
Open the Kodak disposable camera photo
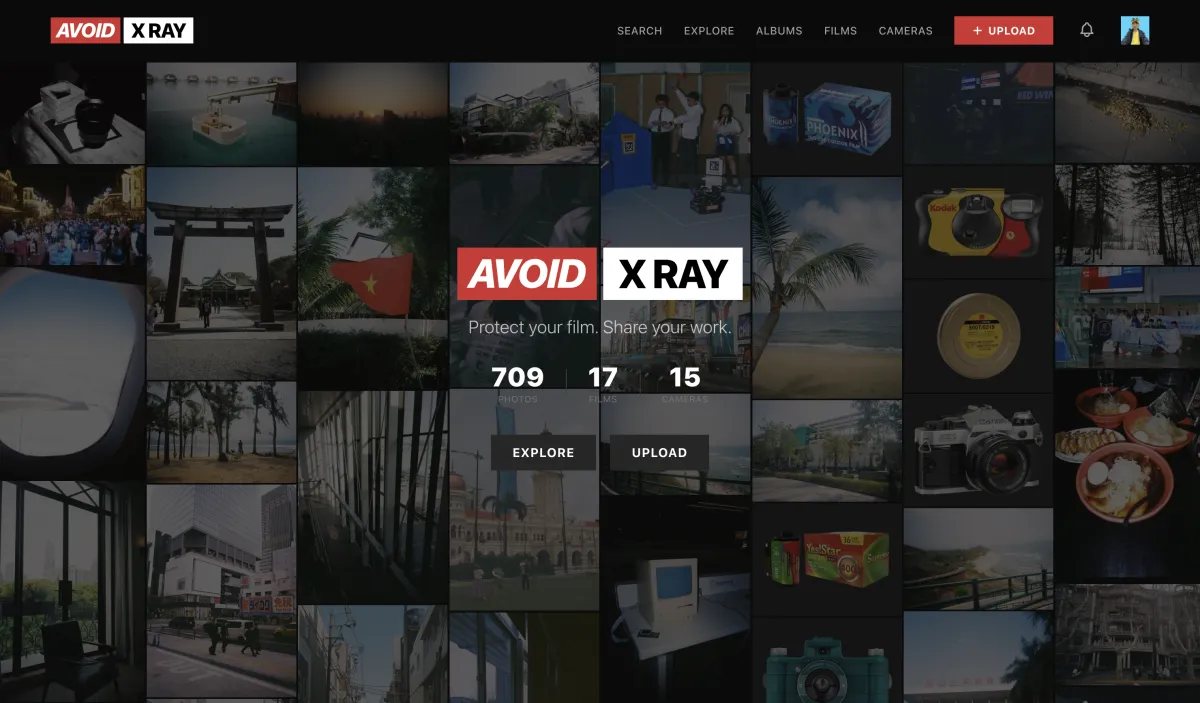[x=977, y=221]
